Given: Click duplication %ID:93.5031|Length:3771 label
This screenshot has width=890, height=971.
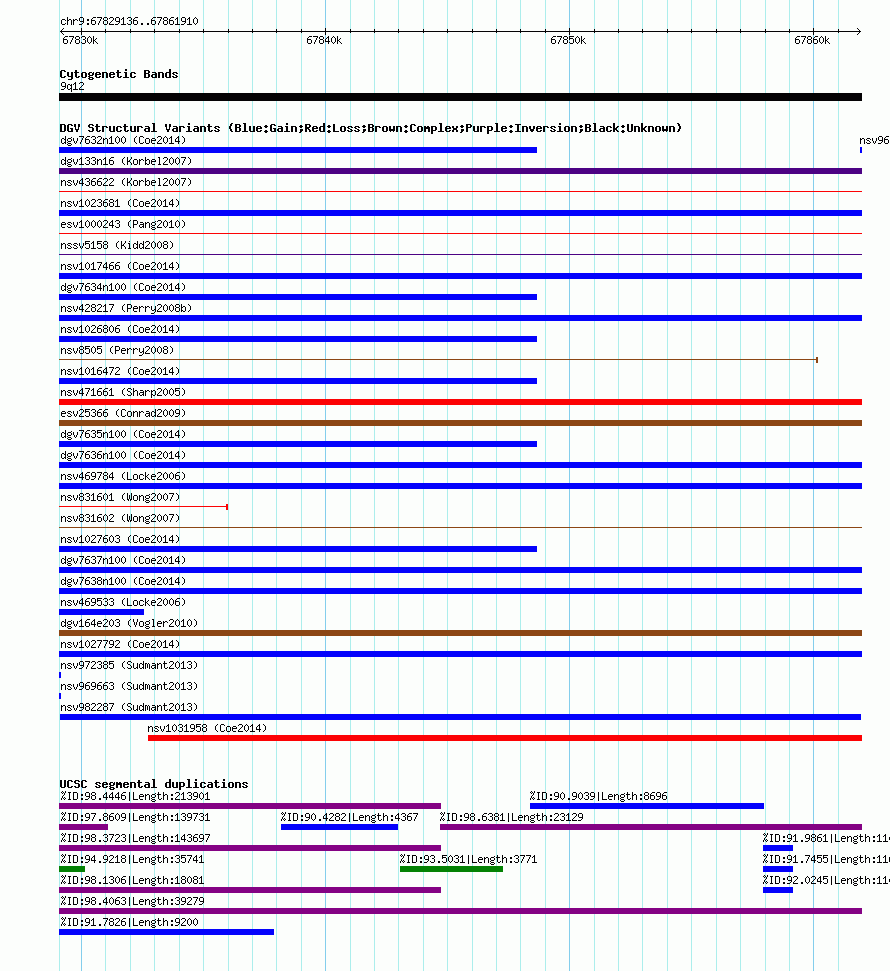Looking at the screenshot, I should [468, 861].
